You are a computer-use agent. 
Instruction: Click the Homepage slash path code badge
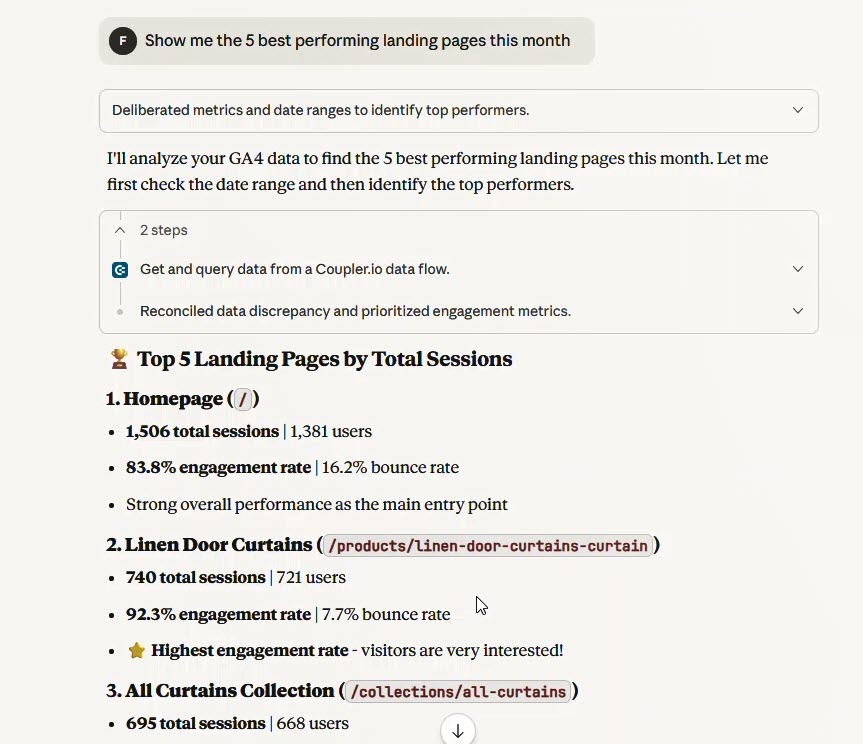coord(241,398)
